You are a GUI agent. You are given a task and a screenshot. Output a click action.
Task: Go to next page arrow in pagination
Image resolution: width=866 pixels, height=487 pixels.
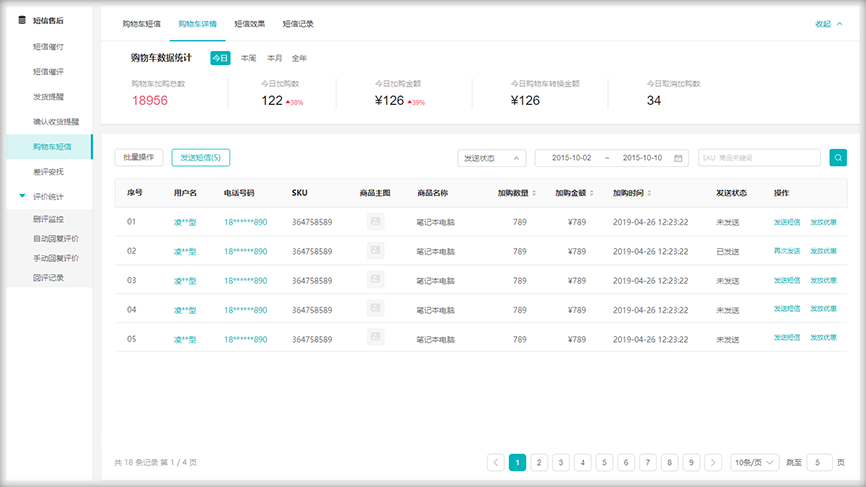point(713,463)
